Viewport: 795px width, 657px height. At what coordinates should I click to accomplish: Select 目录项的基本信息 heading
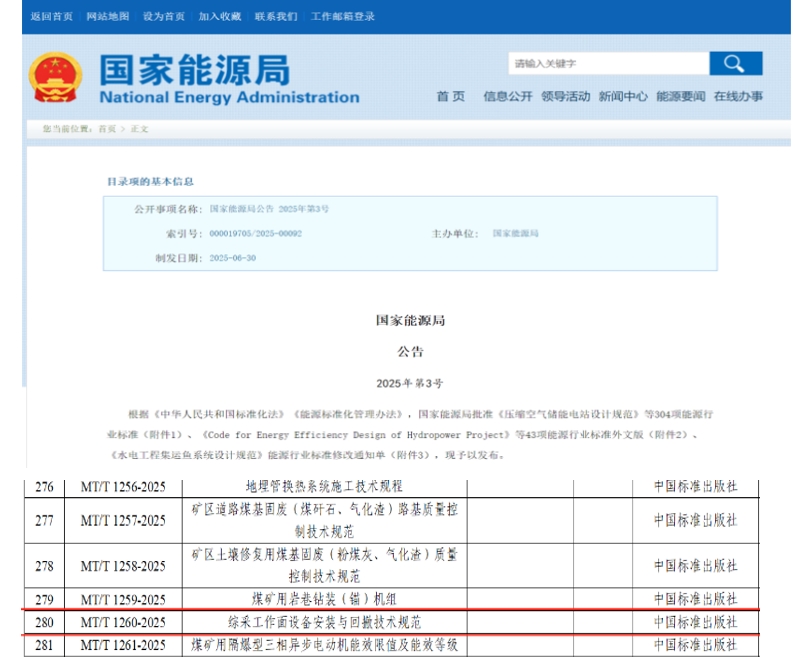150,181
